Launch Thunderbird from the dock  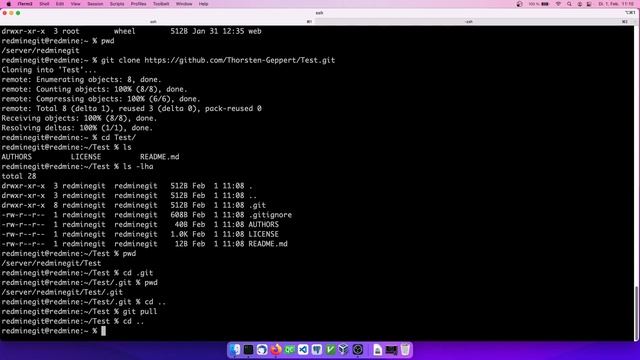coord(262,349)
